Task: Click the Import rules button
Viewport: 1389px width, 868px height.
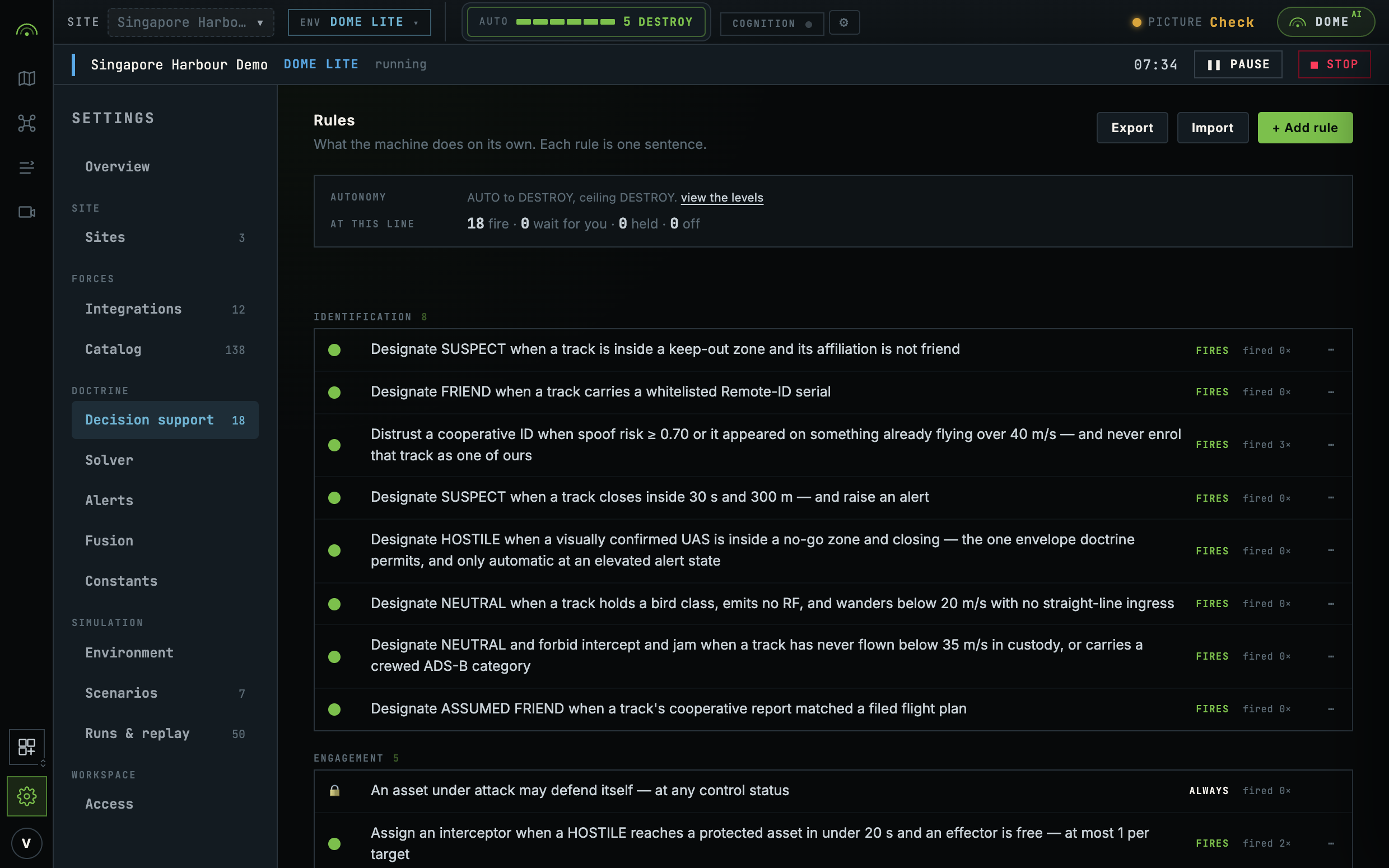Action: coord(1212,128)
